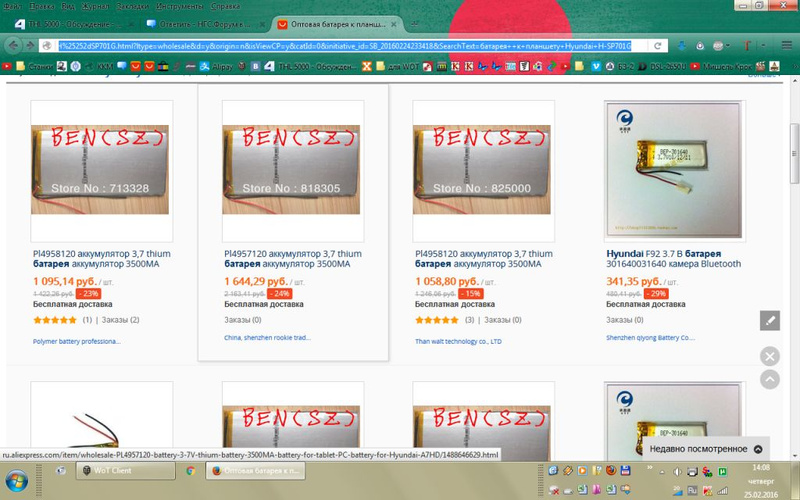Viewport: 800px width, 500px height.
Task: Open the Alipay bookmark
Action: [216, 66]
